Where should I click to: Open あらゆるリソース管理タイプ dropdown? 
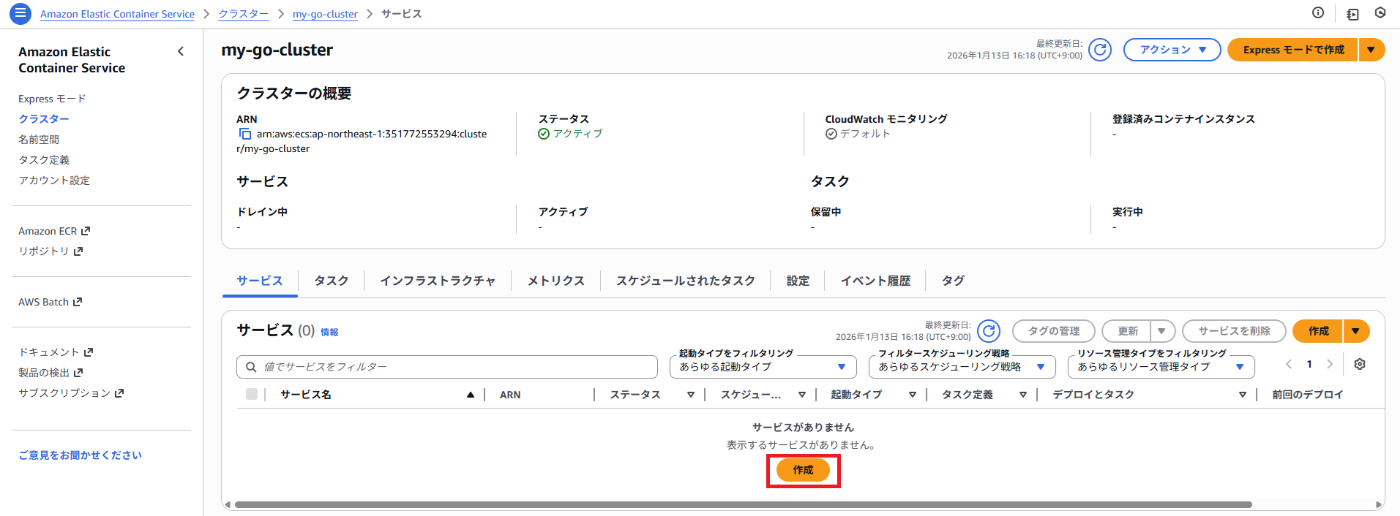tap(1161, 367)
